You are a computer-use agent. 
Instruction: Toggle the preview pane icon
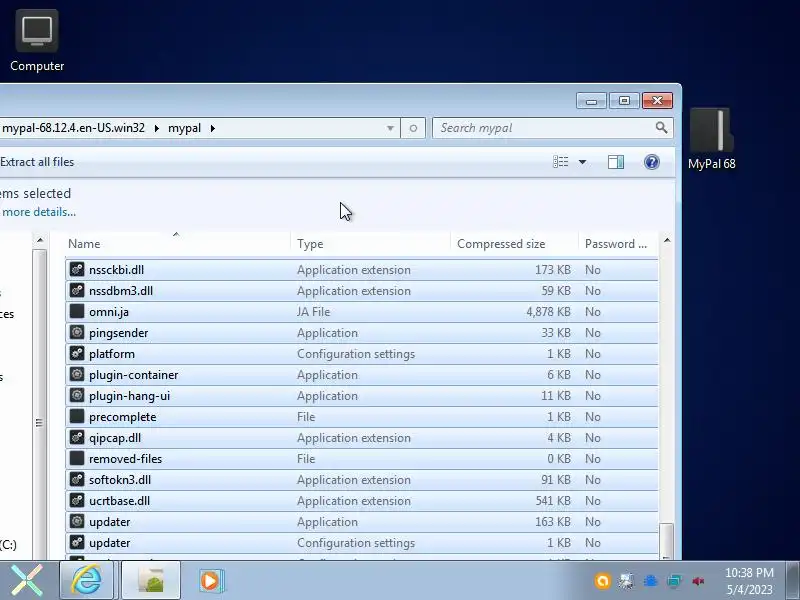coord(616,162)
